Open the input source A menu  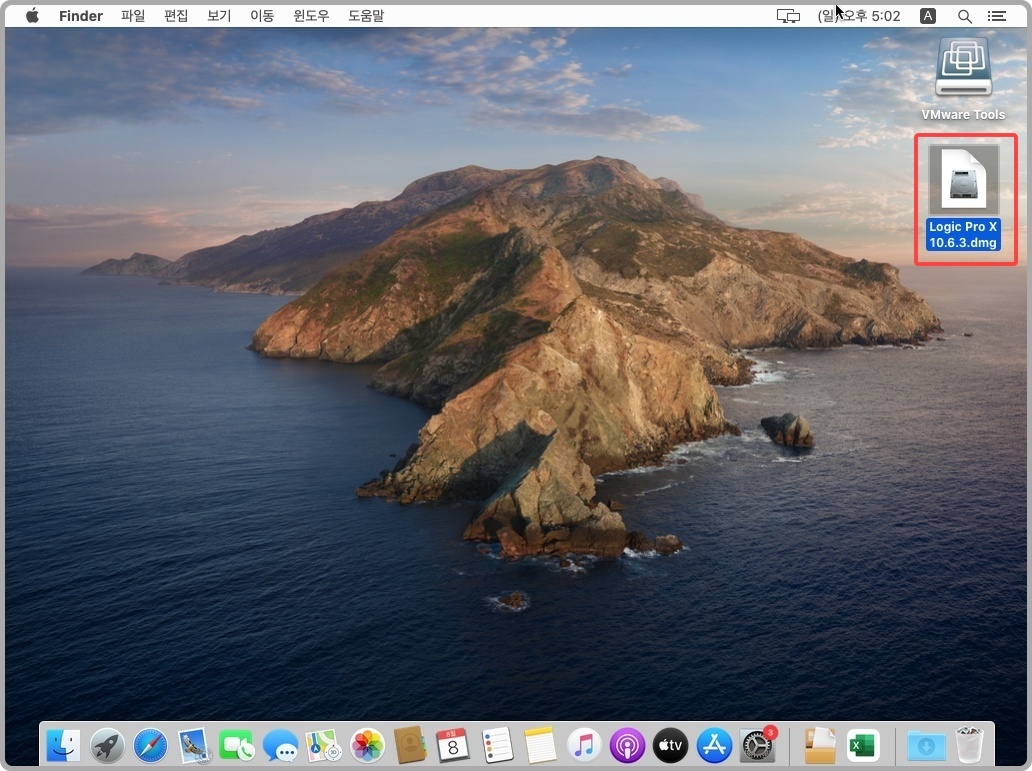pos(927,16)
